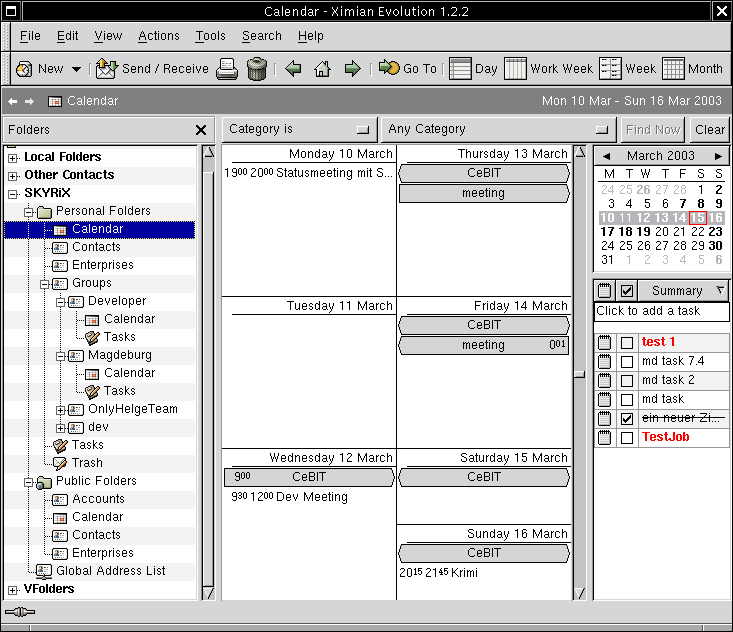Click the Find Now button
The image size is (733, 632).
[653, 130]
